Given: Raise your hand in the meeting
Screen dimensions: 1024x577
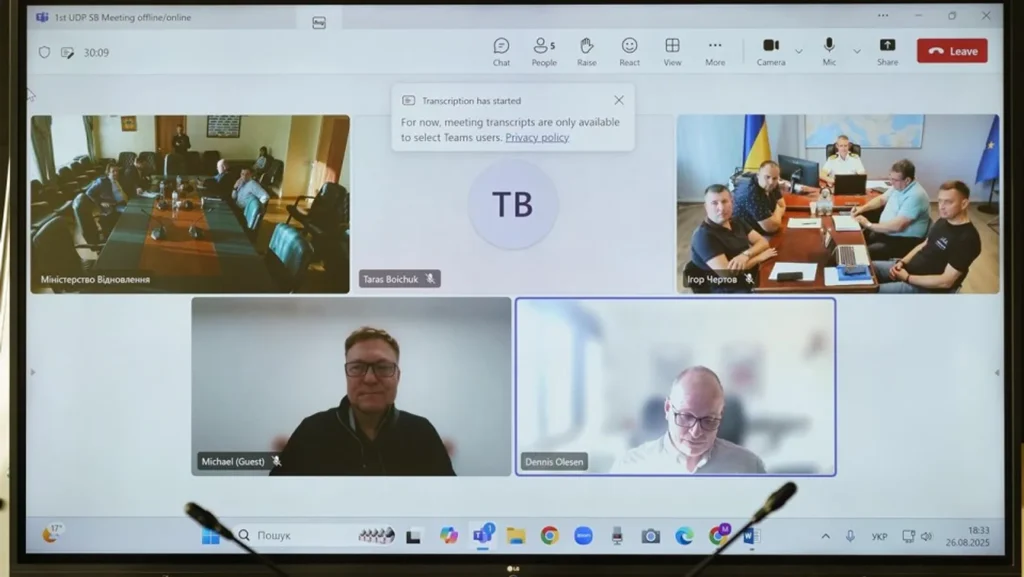Looking at the screenshot, I should [586, 52].
